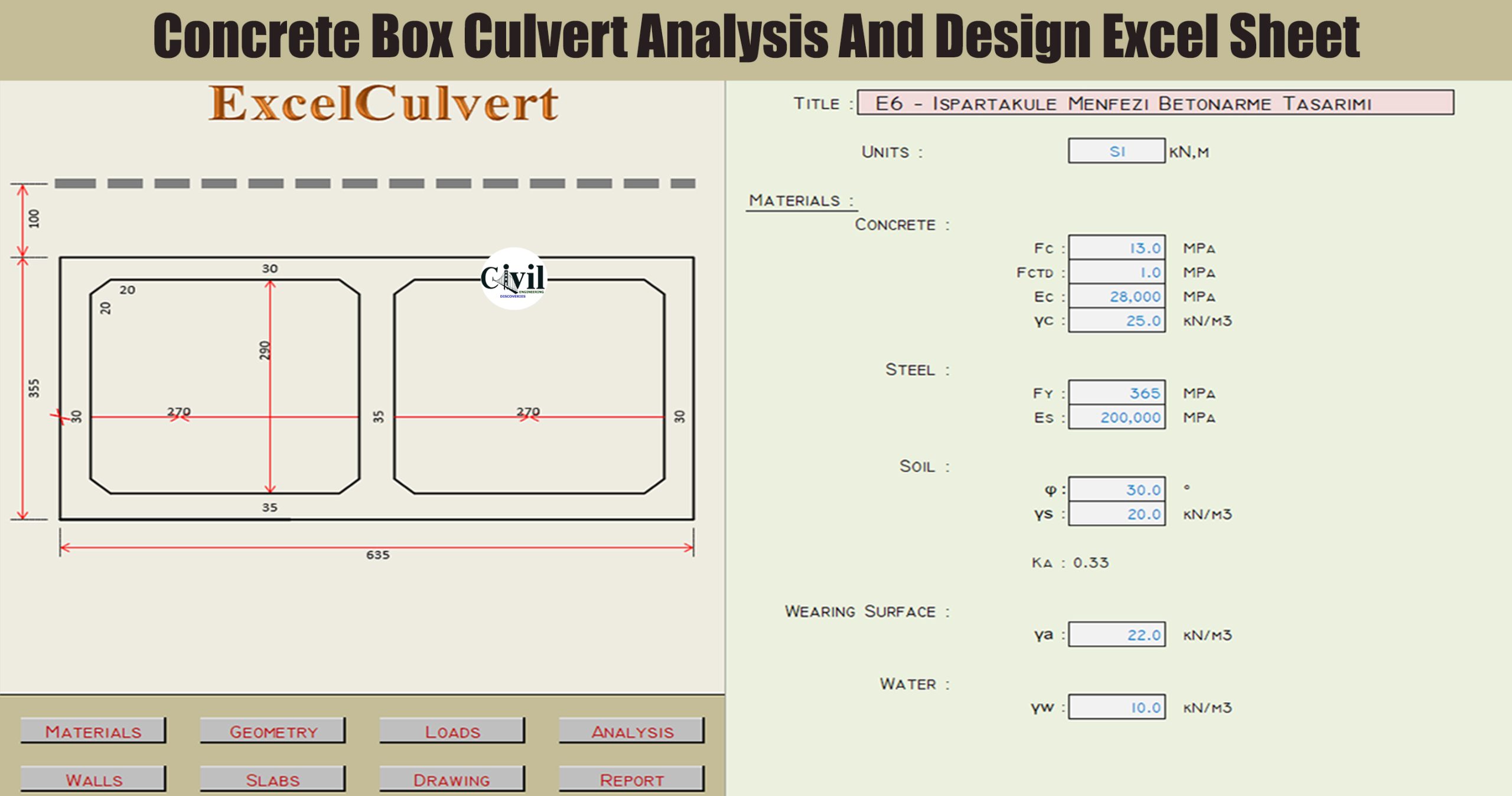
Task: Edit the Ec modulus field showing 28,000
Action: click(x=1116, y=297)
